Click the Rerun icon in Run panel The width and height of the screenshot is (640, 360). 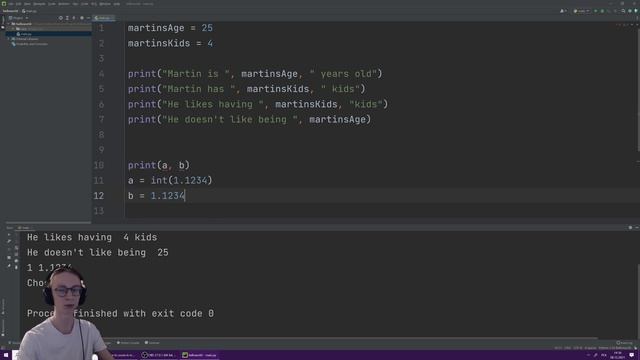(9, 235)
